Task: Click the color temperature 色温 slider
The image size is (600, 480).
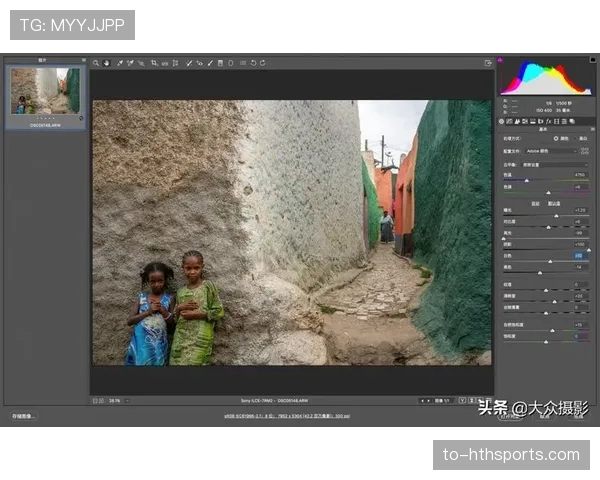Action: (x=546, y=180)
